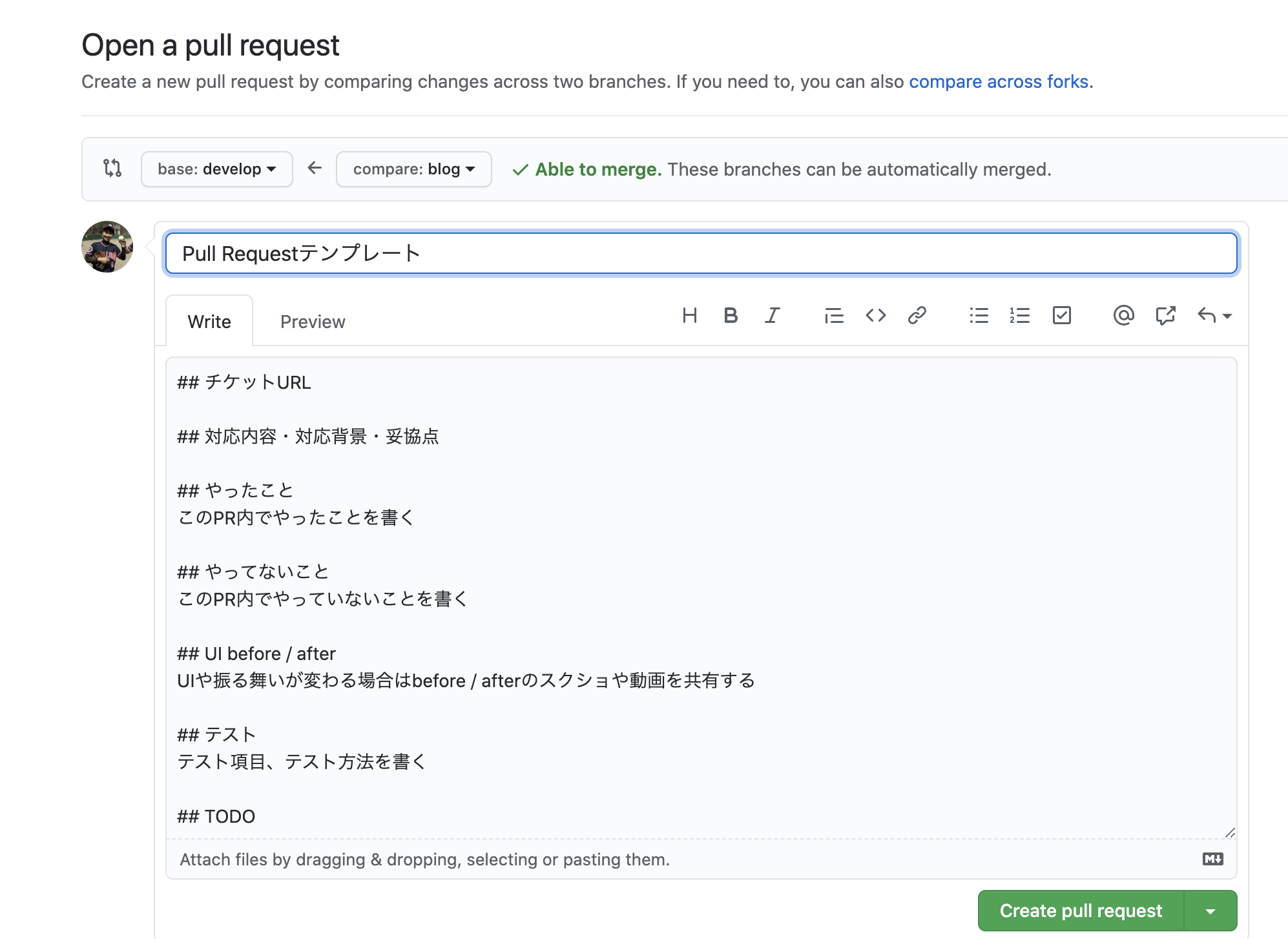Open the Create pull request dropdown arrow
The width and height of the screenshot is (1288, 939).
[1209, 911]
